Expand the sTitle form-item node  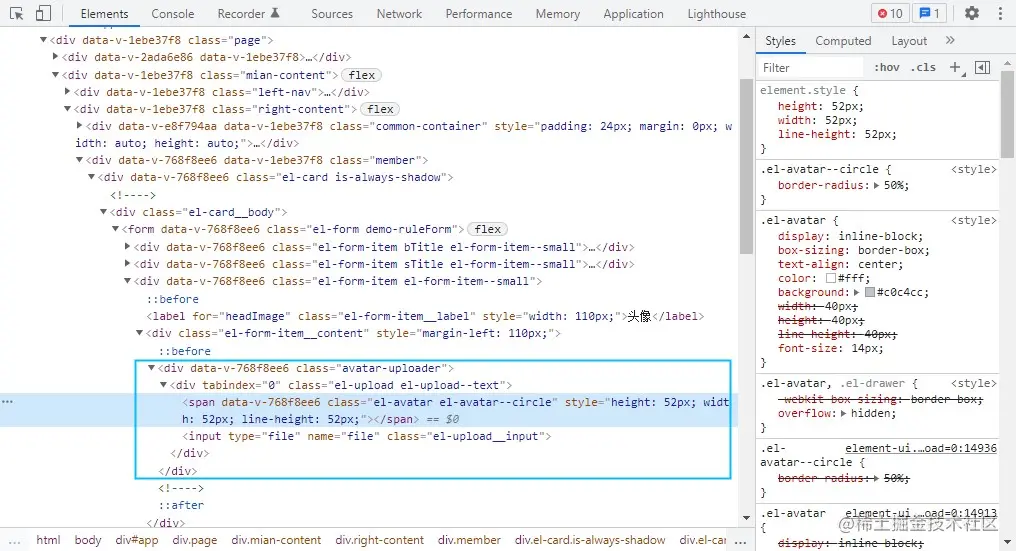[x=128, y=264]
